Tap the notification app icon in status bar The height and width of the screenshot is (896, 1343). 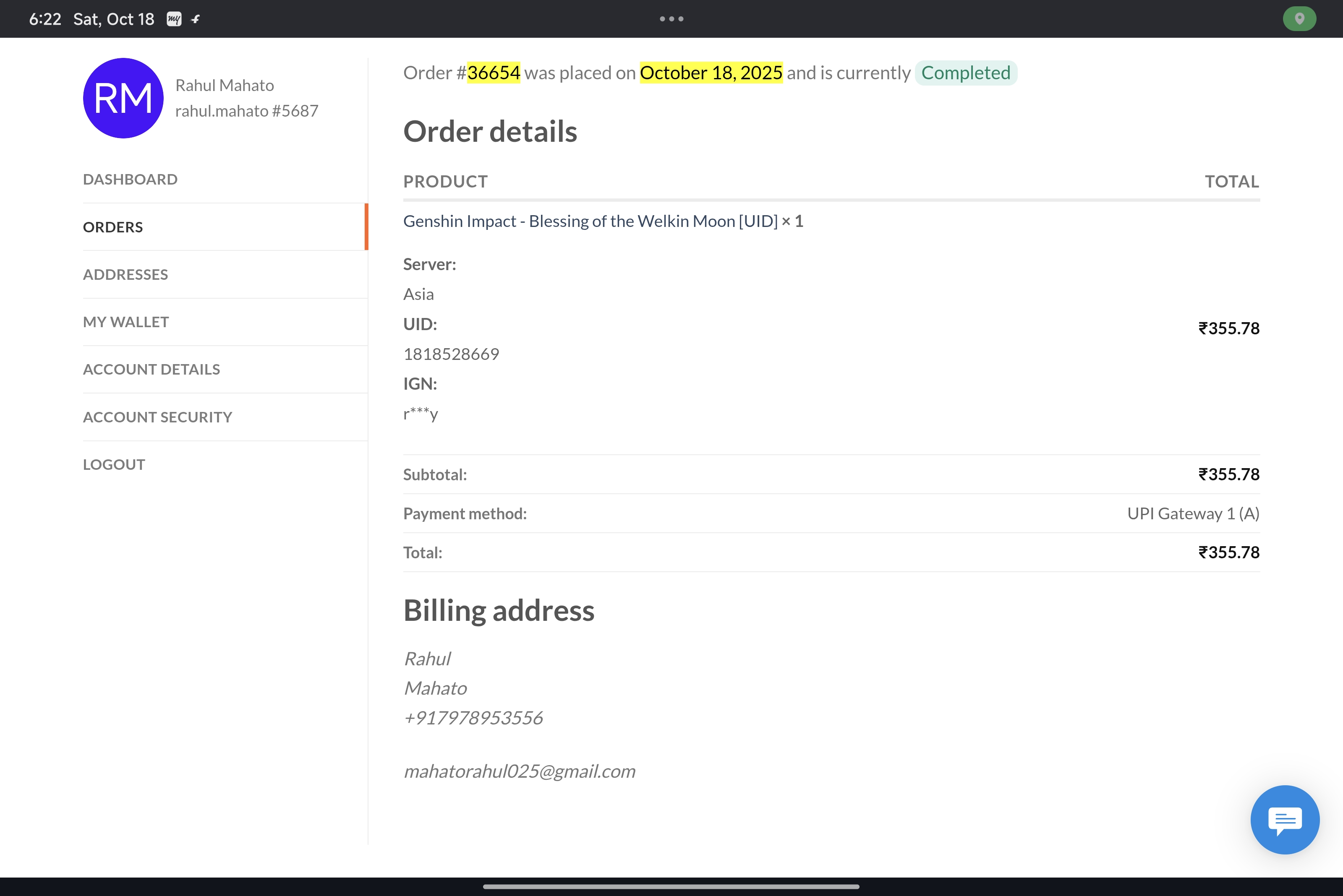point(174,19)
